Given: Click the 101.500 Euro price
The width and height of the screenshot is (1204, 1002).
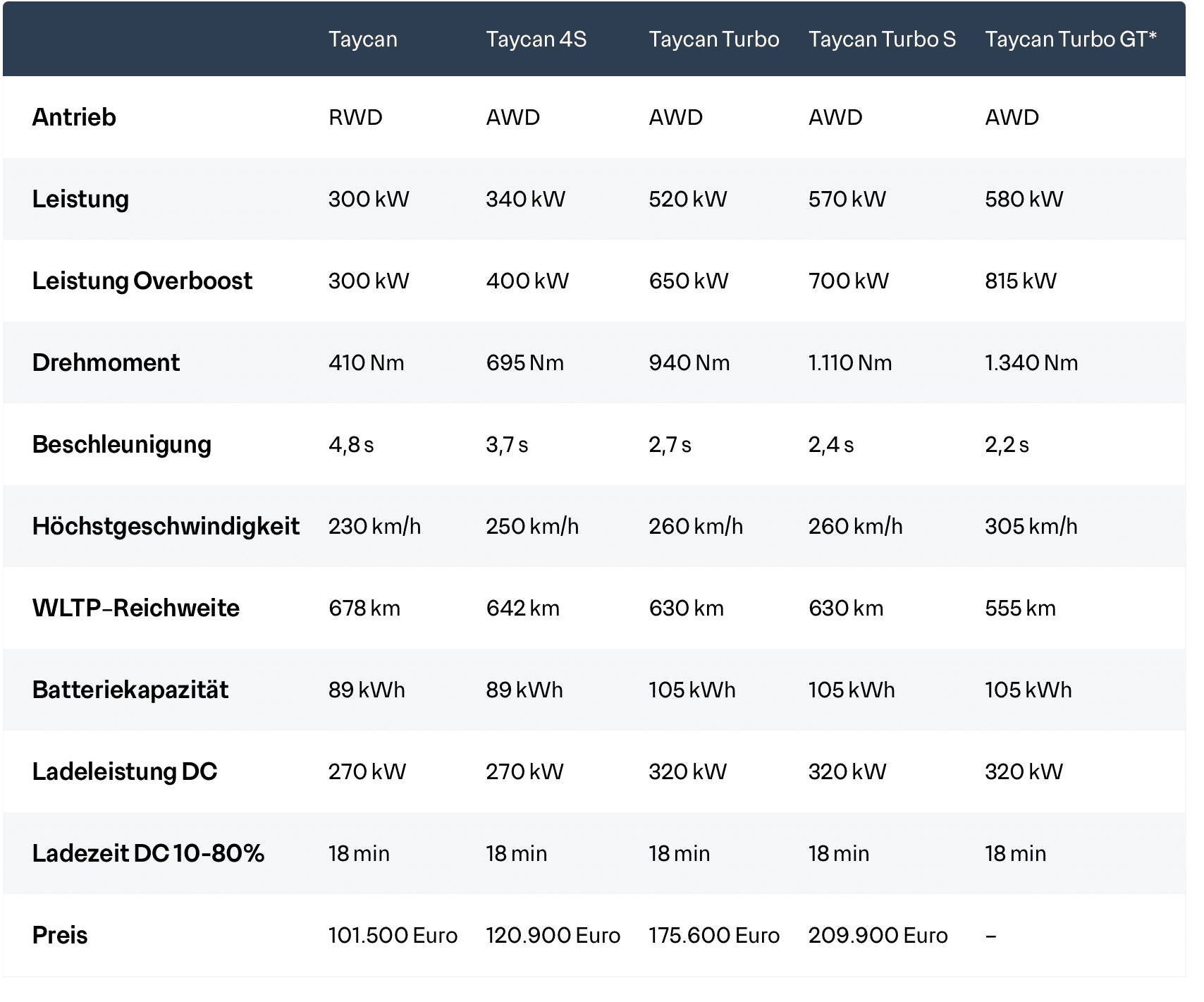Looking at the screenshot, I should coord(393,935).
